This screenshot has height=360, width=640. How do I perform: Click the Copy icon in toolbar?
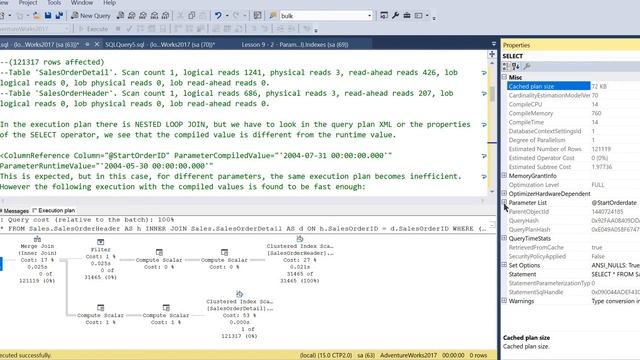[191, 16]
